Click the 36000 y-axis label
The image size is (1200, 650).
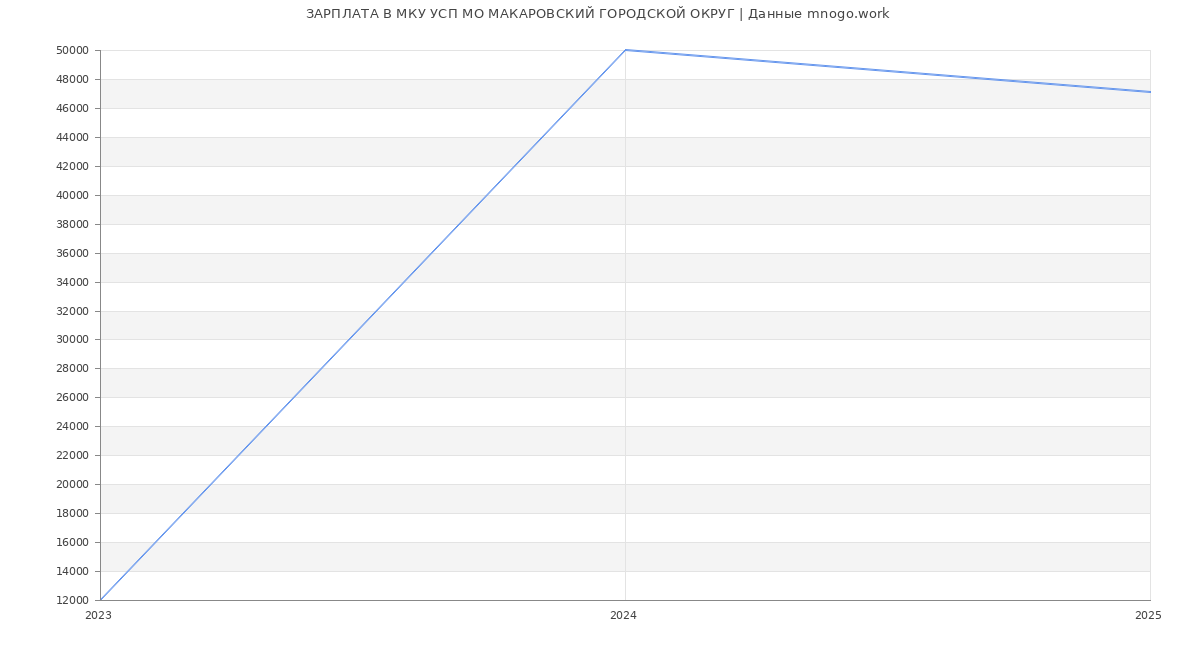(x=72, y=254)
